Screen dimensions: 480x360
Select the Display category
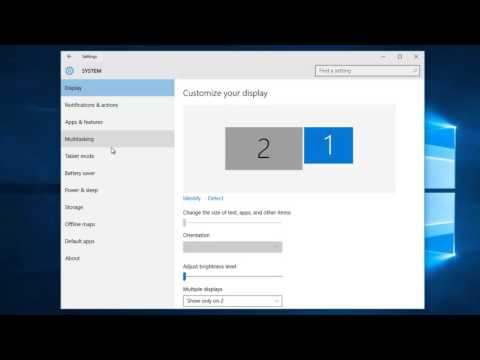117,88
